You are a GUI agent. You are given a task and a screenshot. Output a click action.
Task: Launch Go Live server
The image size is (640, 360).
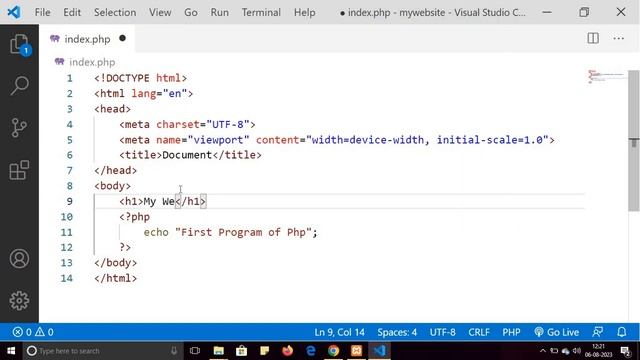[557, 332]
